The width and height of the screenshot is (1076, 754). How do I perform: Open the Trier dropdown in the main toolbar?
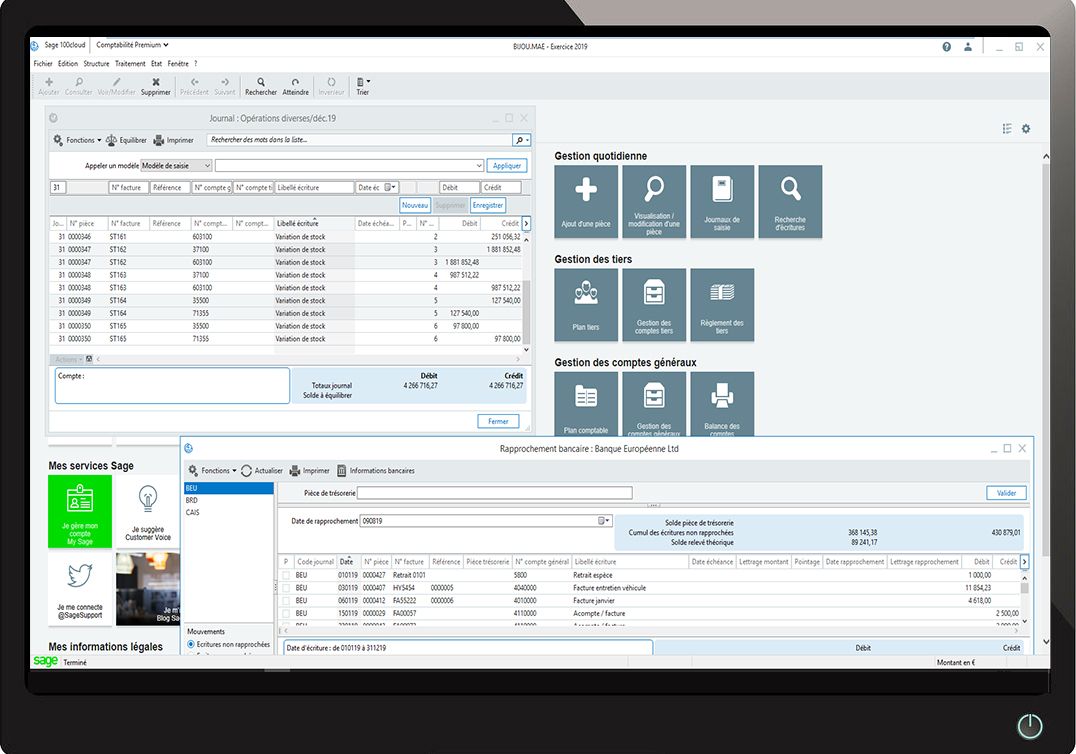pos(362,85)
